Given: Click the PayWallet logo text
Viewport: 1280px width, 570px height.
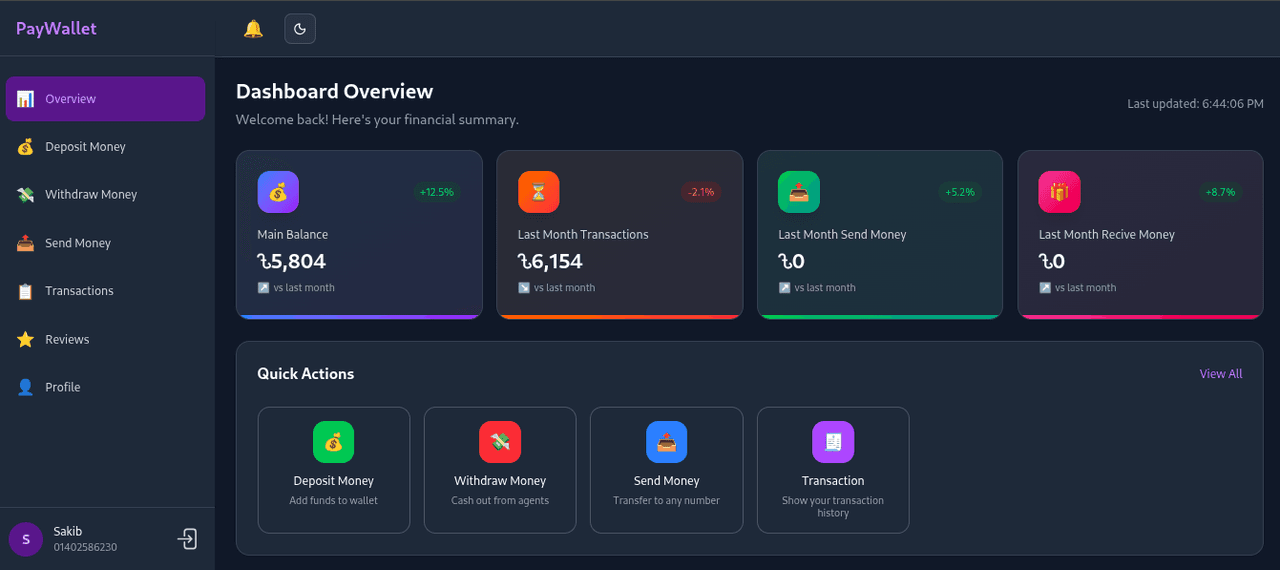Looking at the screenshot, I should (x=56, y=29).
